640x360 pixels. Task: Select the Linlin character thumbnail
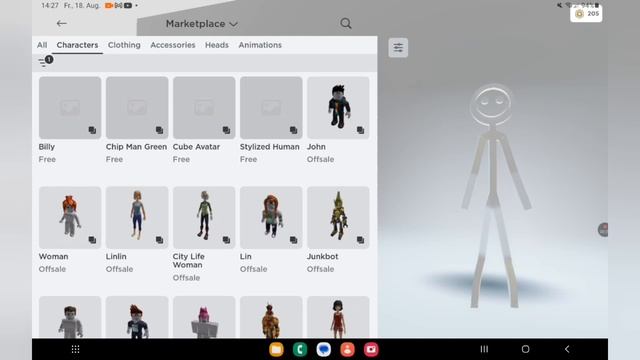(x=137, y=218)
